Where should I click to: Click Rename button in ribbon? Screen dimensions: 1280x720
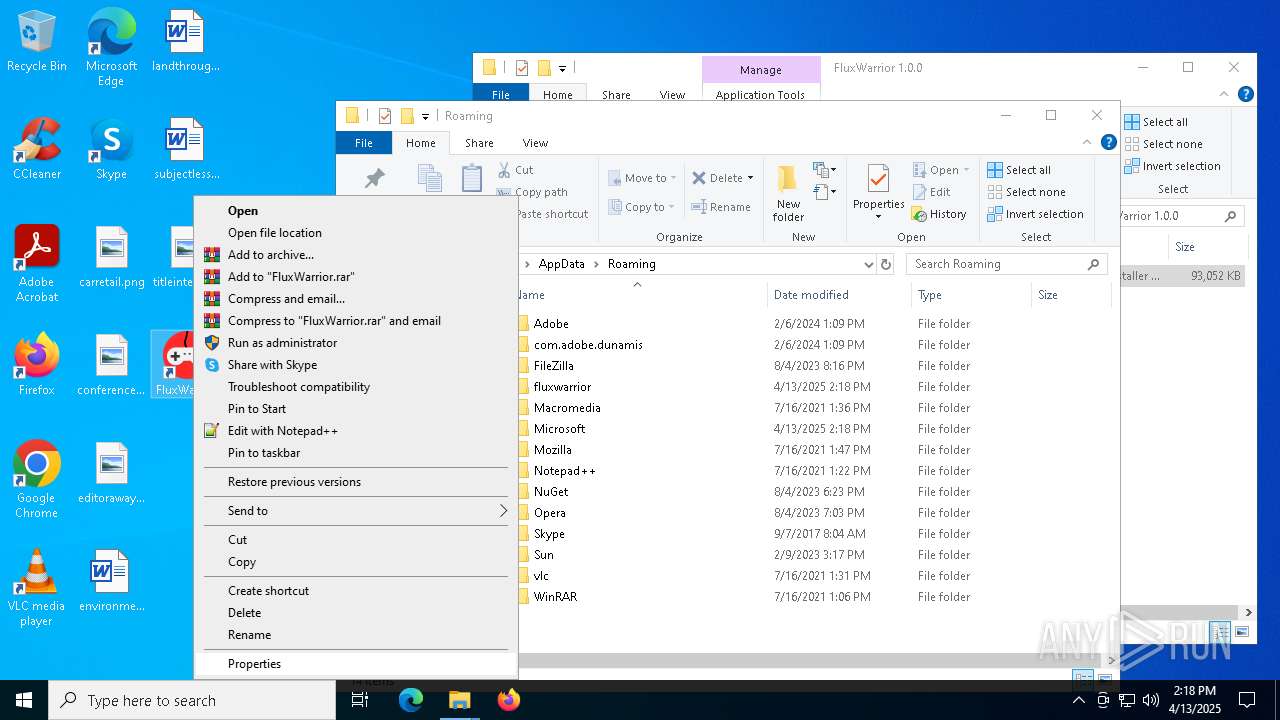click(x=721, y=207)
